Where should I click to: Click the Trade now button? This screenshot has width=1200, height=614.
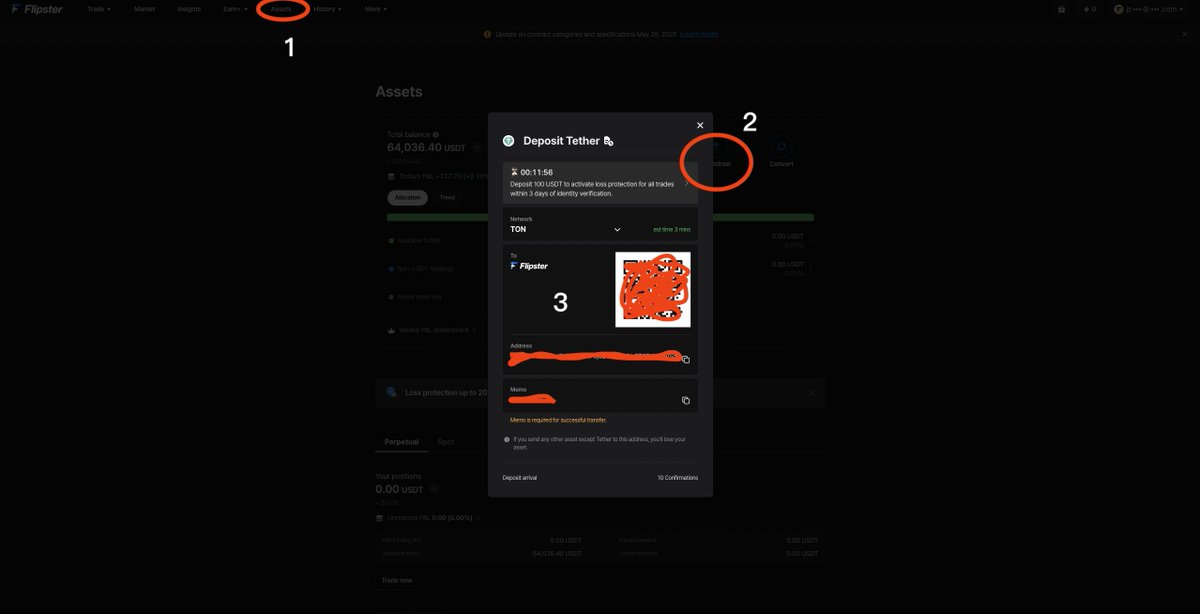click(x=397, y=580)
